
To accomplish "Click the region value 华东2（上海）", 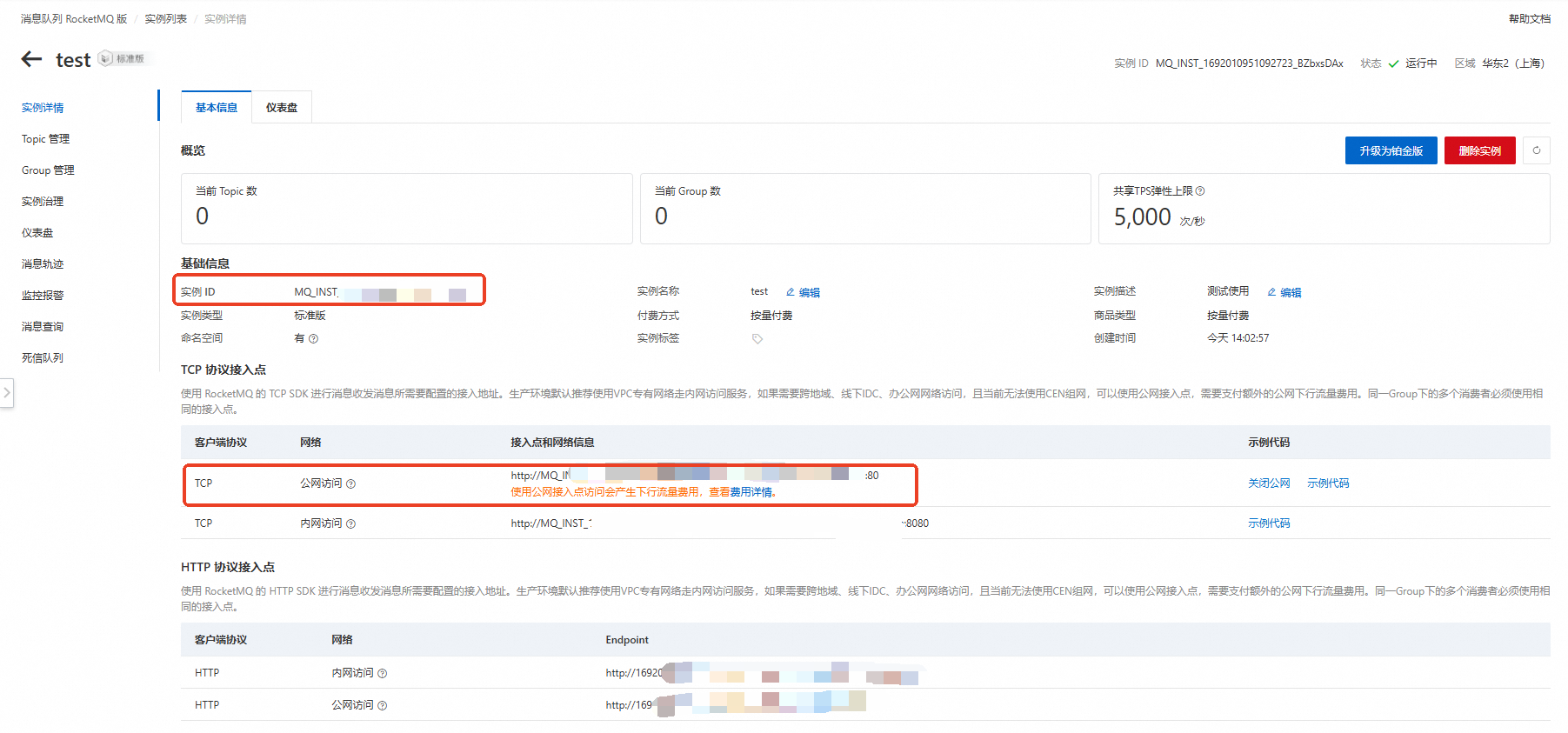I will tap(1514, 63).
